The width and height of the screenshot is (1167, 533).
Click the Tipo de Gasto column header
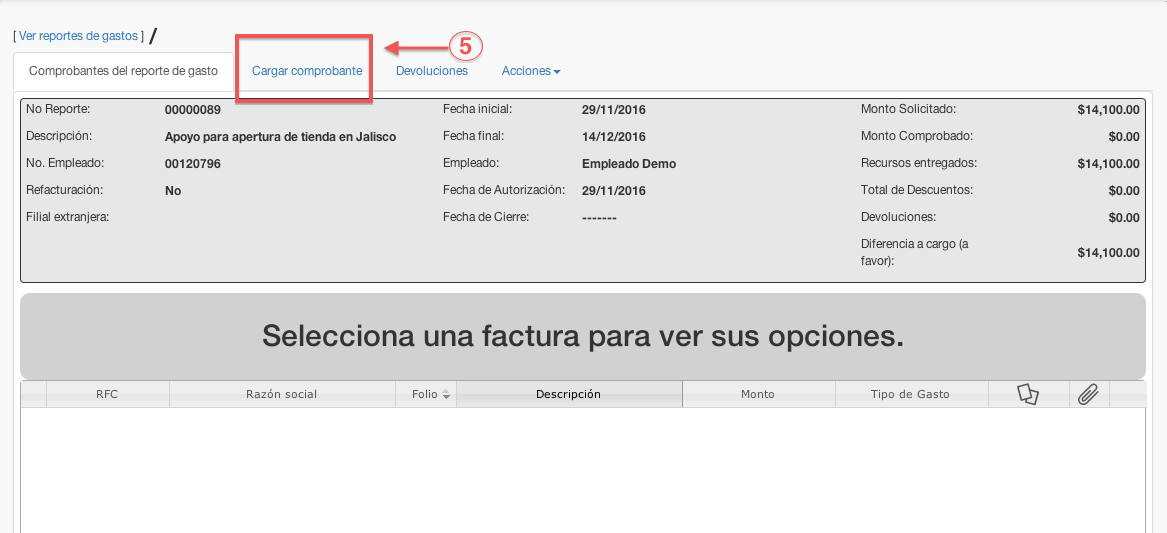[910, 395]
